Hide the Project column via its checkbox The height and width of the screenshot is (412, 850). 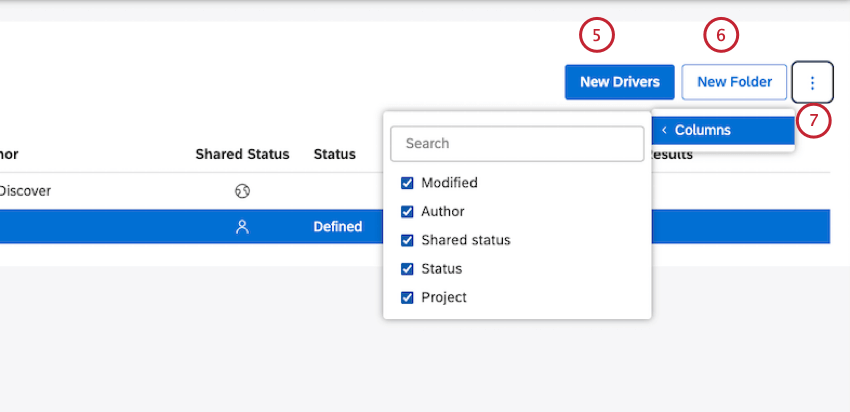tap(407, 297)
